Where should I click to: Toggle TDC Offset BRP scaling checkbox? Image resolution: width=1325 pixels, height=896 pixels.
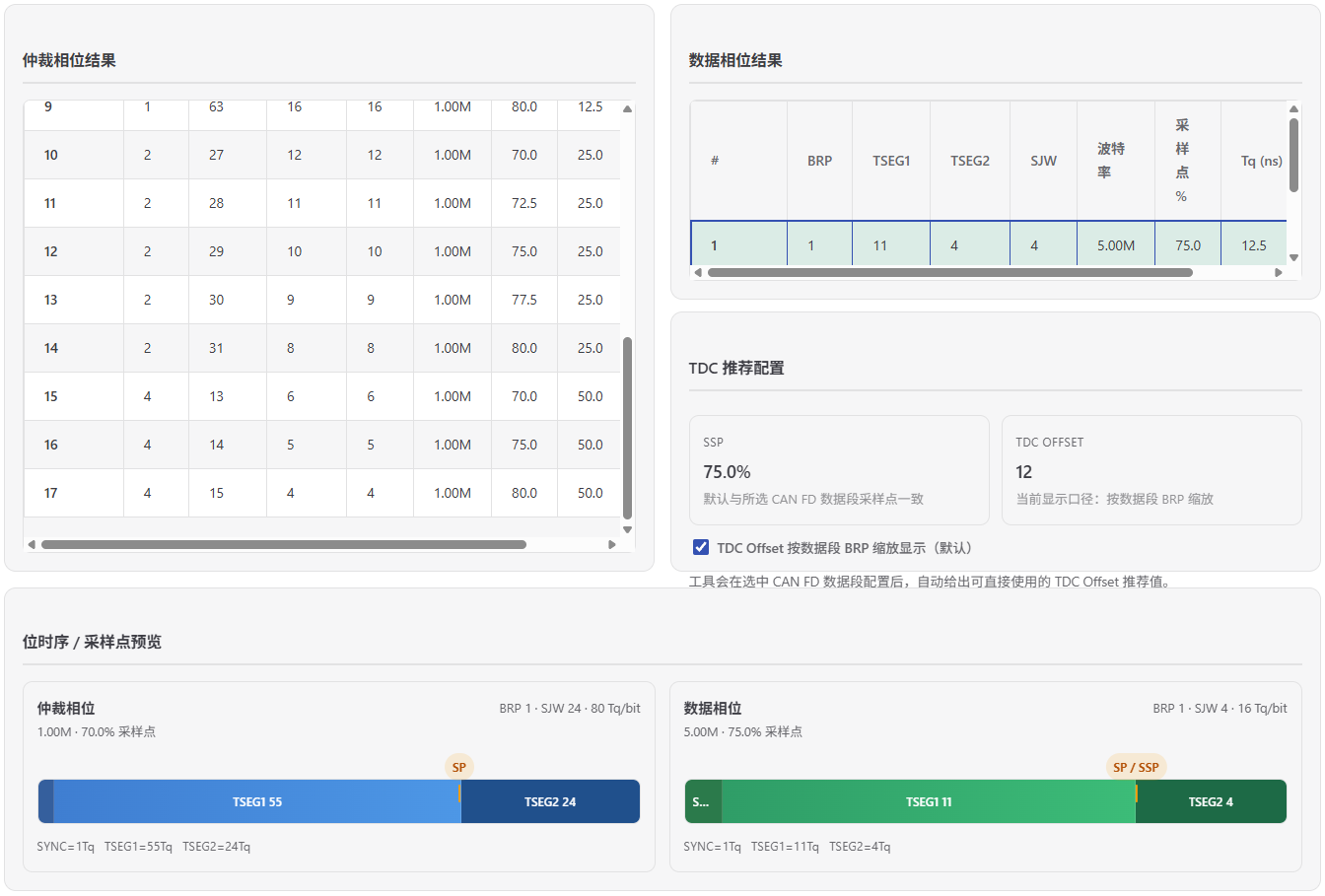(701, 547)
